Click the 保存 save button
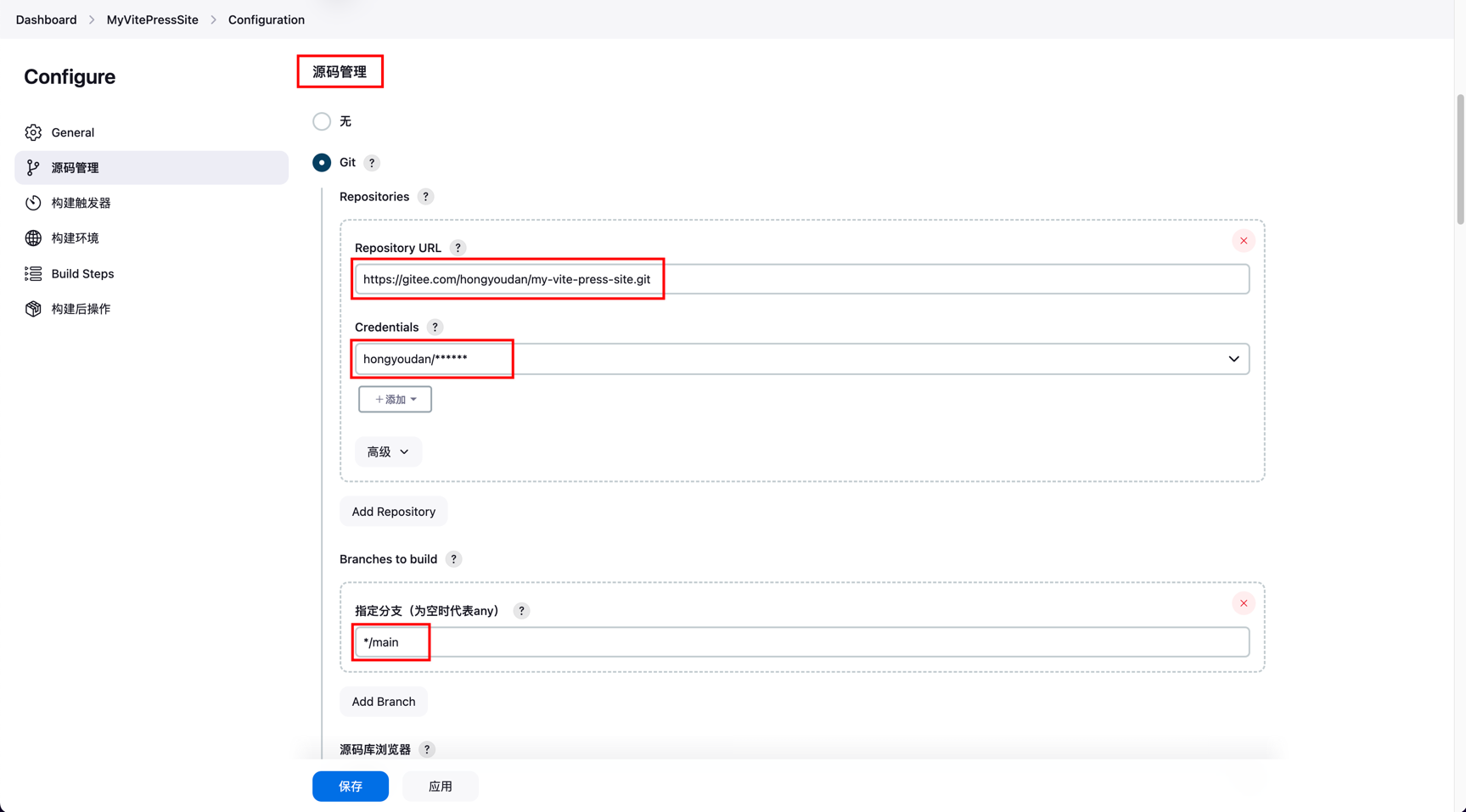The height and width of the screenshot is (812, 1466). pyautogui.click(x=350, y=787)
